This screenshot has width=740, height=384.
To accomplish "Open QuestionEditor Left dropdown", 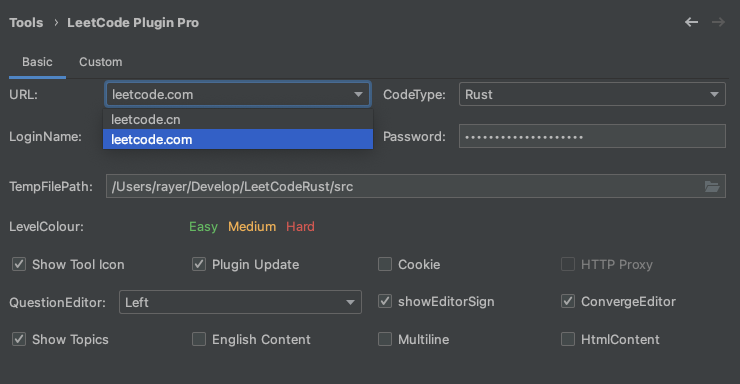I will click(x=240, y=302).
